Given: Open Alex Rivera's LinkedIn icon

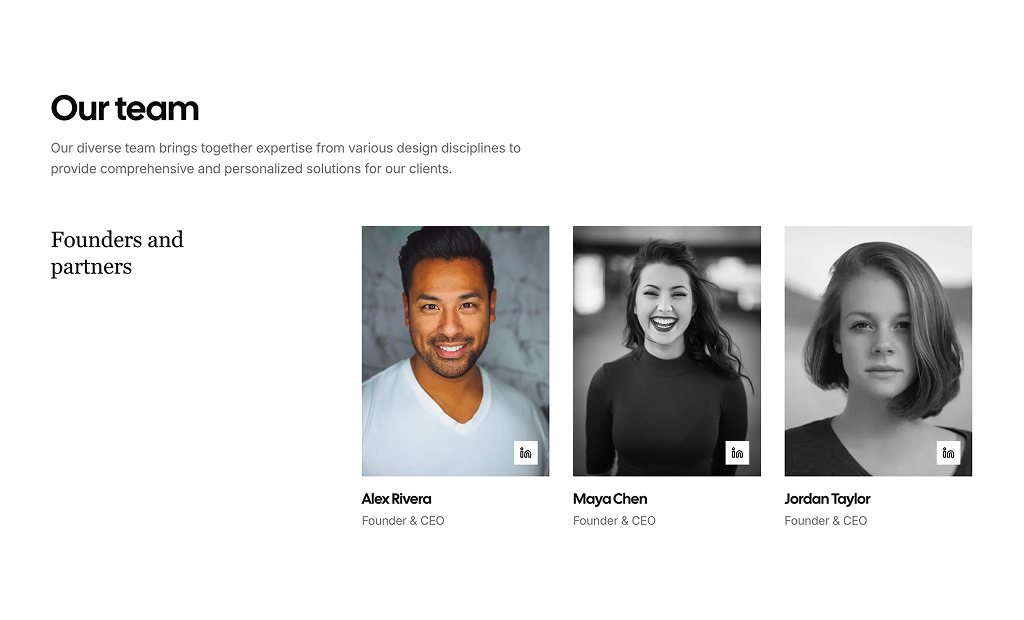Looking at the screenshot, I should pyautogui.click(x=526, y=453).
